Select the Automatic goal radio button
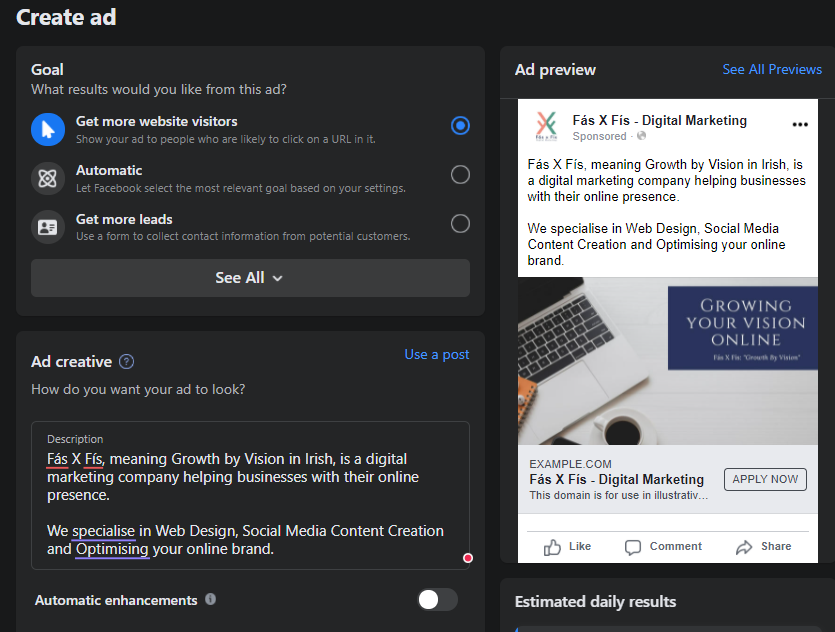835x632 pixels. point(460,175)
